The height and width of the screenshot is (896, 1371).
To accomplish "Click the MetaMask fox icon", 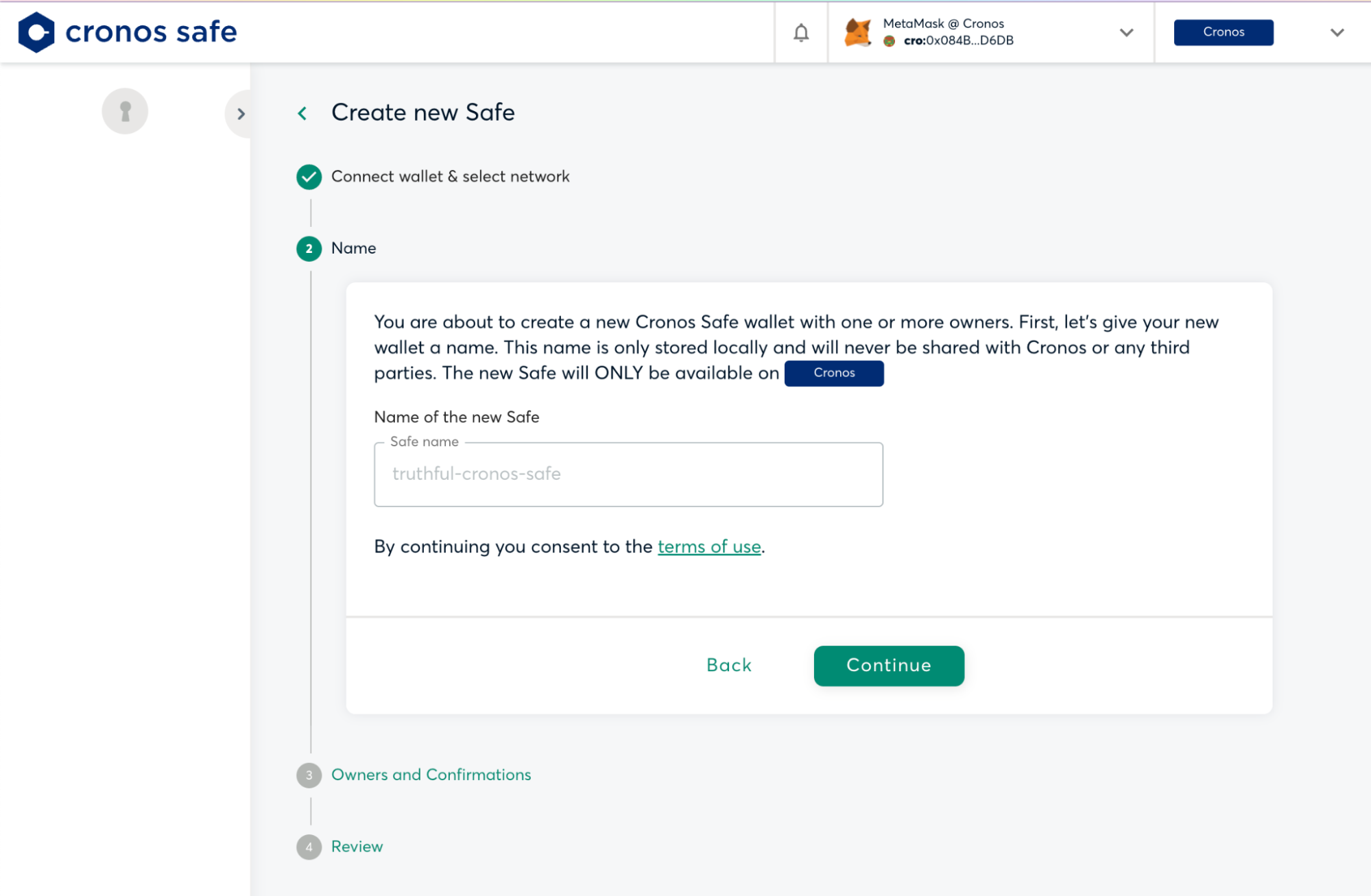I will (857, 32).
